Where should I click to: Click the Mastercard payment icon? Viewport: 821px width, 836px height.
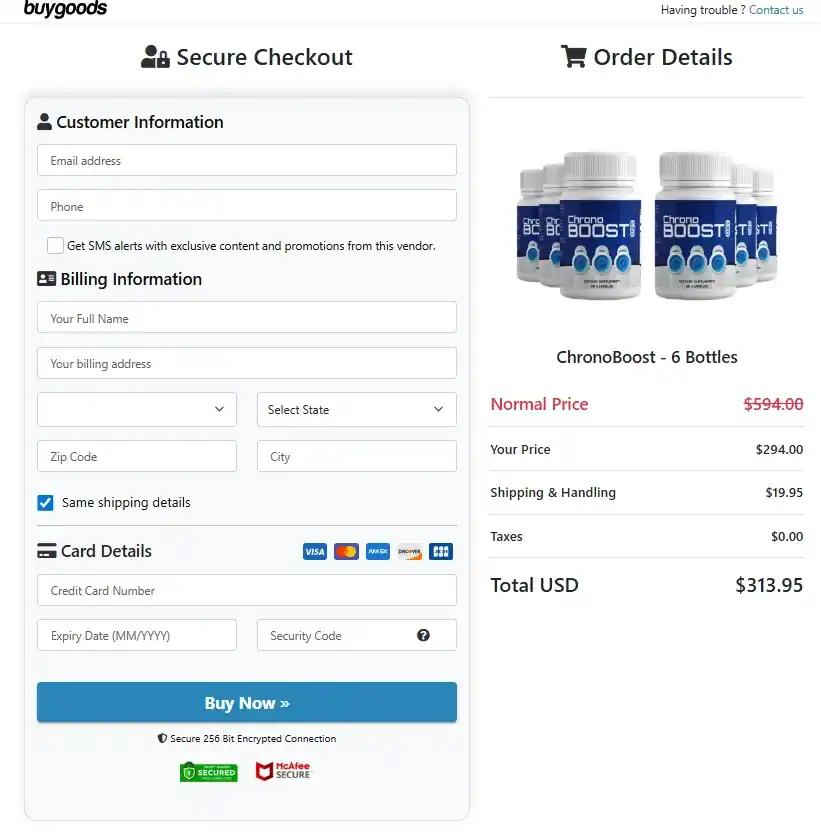[x=346, y=551]
